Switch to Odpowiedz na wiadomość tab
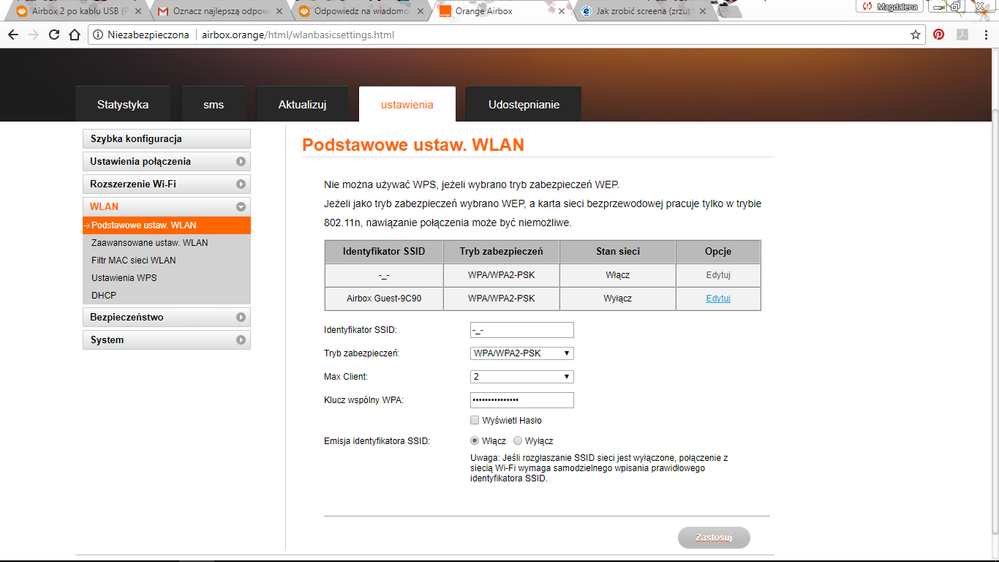Screen dimensions: 999x562 point(360,11)
